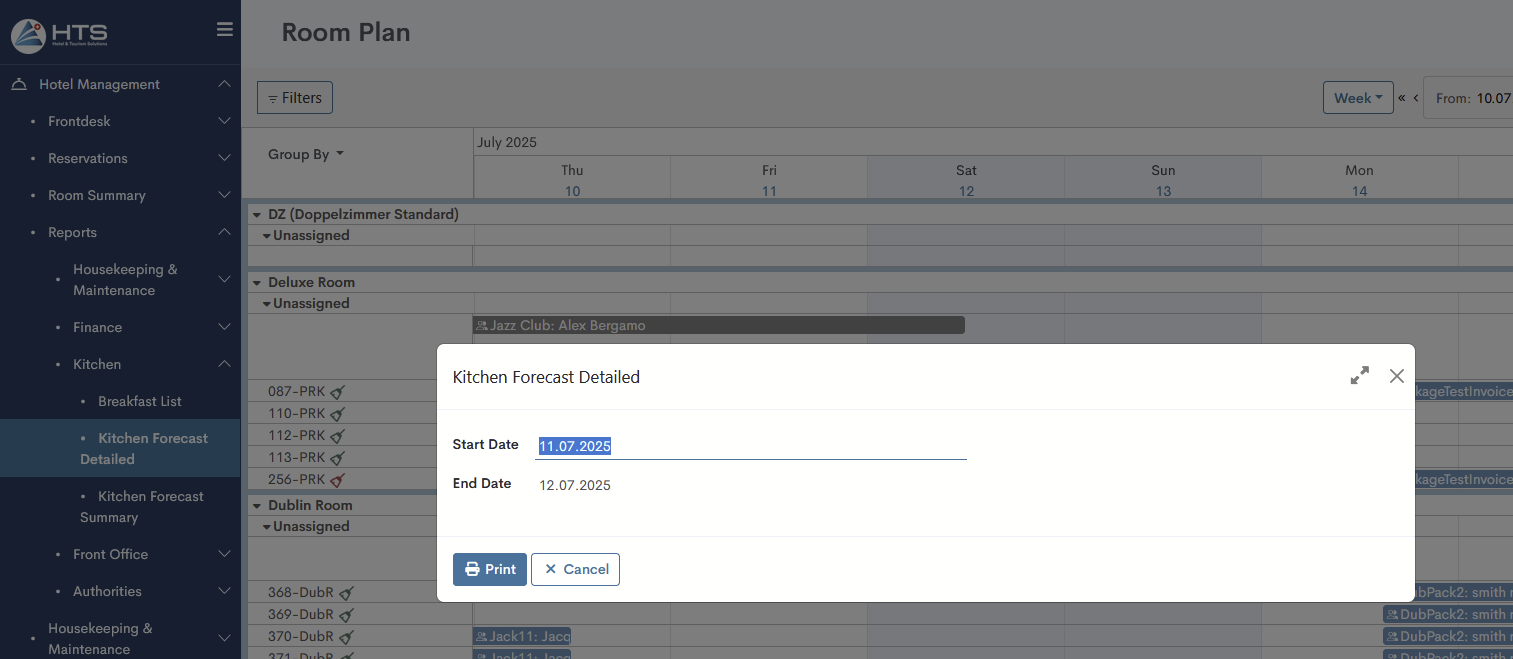Open the Group By dropdown
Screen dimensions: 1513x659
305,155
